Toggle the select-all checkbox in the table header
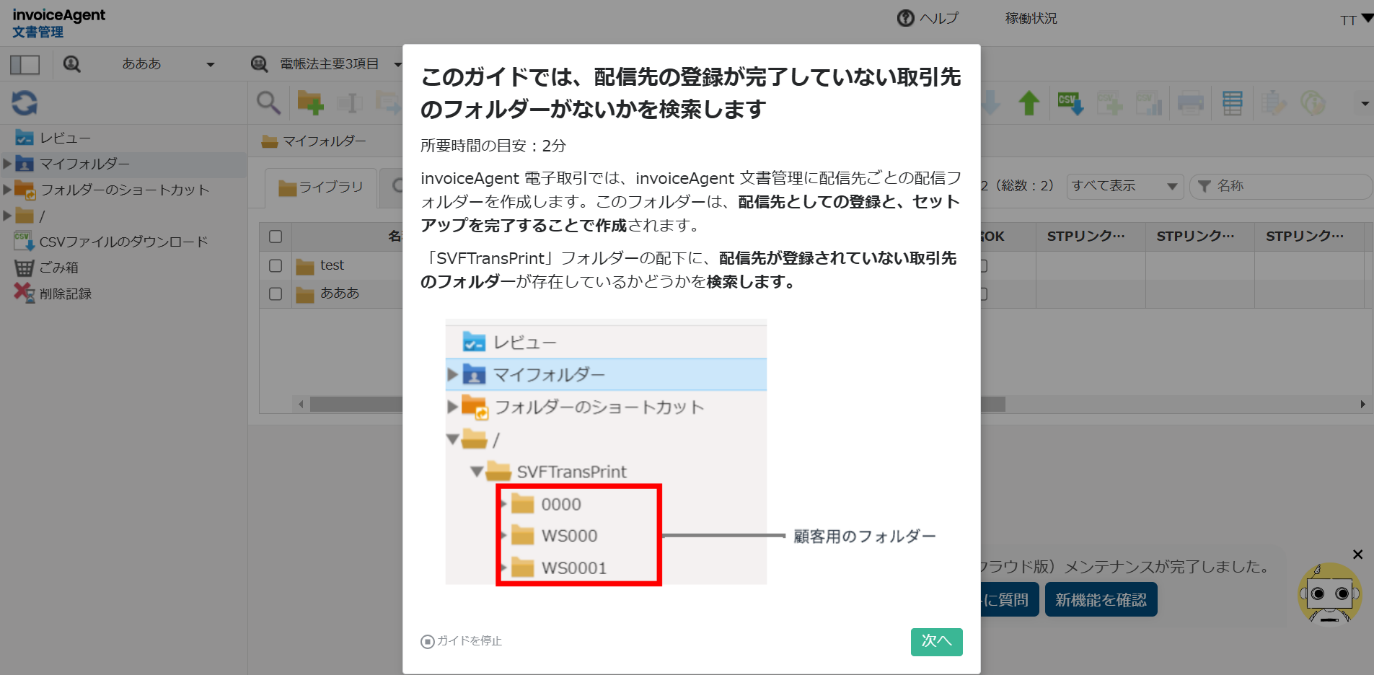The width and height of the screenshot is (1374, 675). click(x=275, y=237)
